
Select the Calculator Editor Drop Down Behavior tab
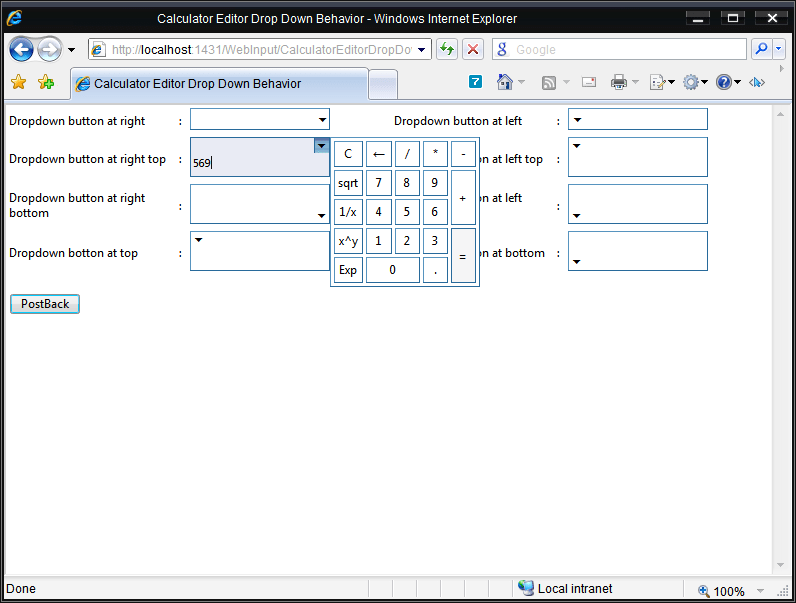point(218,84)
